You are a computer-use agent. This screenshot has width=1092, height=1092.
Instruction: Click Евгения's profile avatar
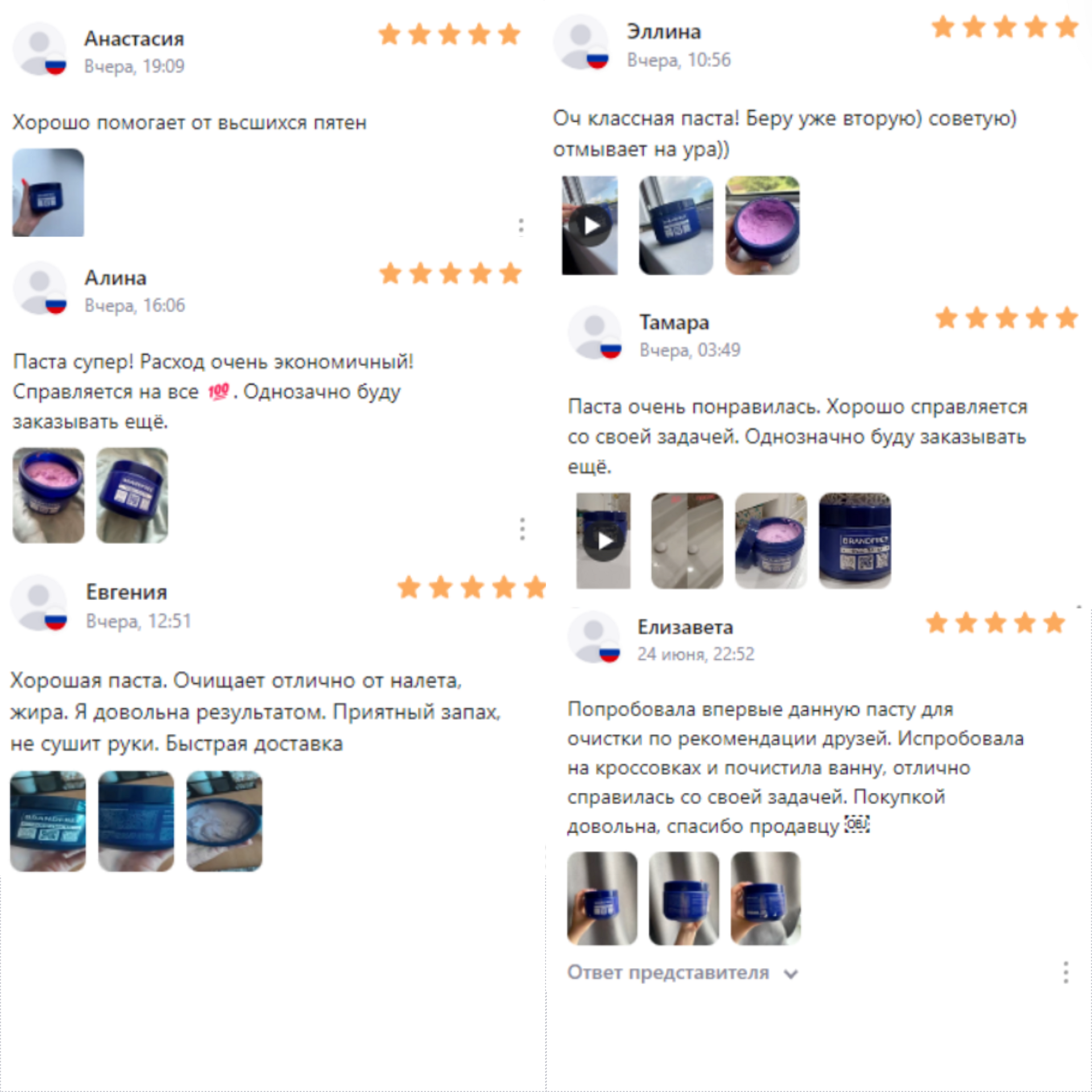coord(39,603)
